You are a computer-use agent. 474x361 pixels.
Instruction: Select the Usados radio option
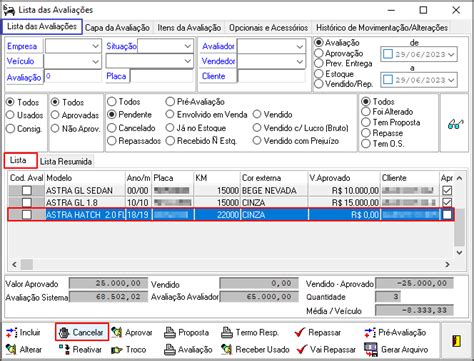click(x=10, y=115)
